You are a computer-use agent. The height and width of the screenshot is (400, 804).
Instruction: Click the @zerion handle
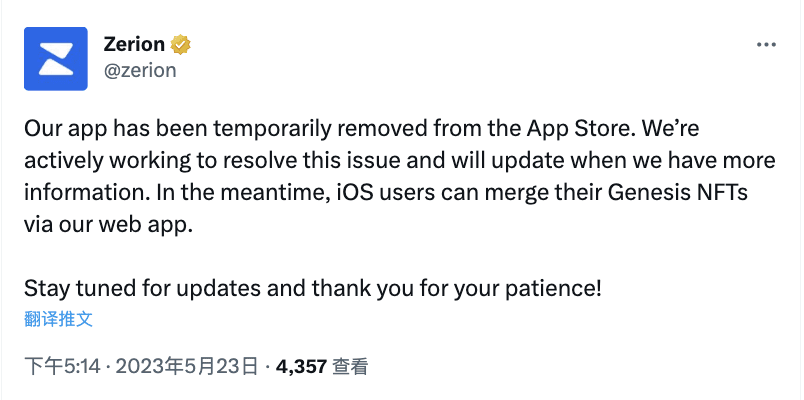(140, 70)
